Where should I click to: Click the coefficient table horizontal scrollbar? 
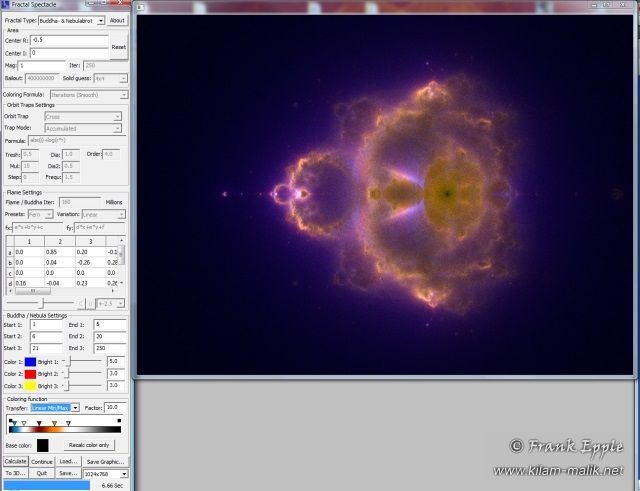[x=61, y=291]
